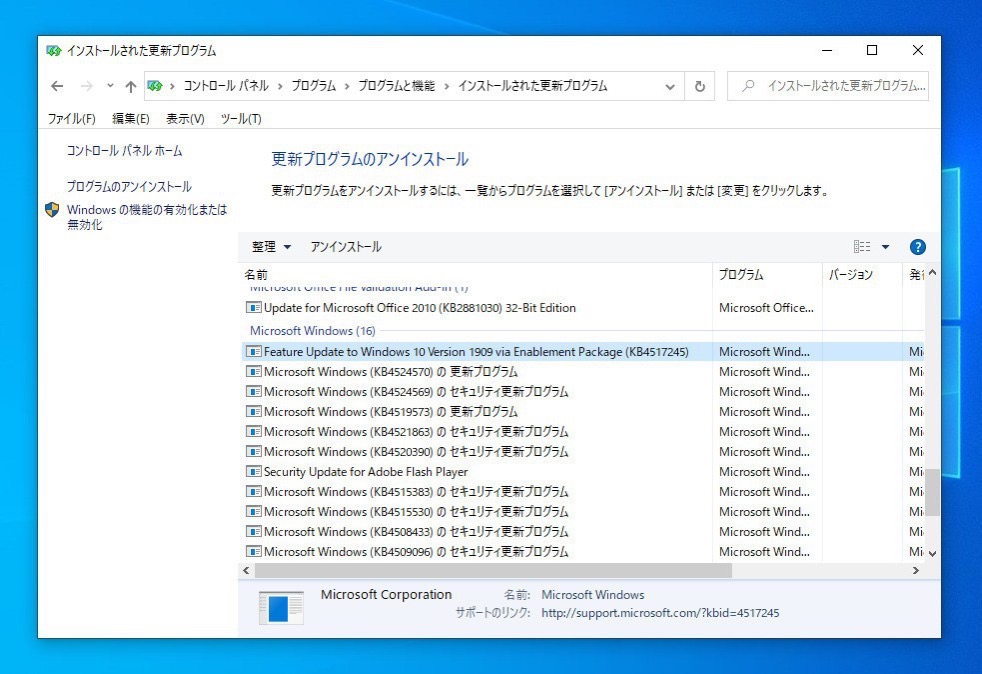Open help via the question mark icon
This screenshot has height=674, width=982.
(x=917, y=247)
